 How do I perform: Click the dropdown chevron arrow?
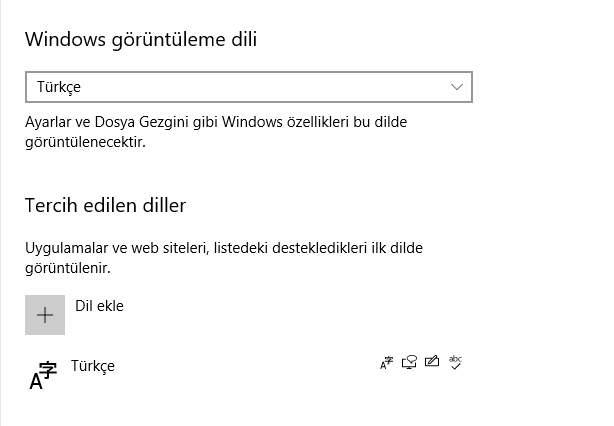(457, 87)
